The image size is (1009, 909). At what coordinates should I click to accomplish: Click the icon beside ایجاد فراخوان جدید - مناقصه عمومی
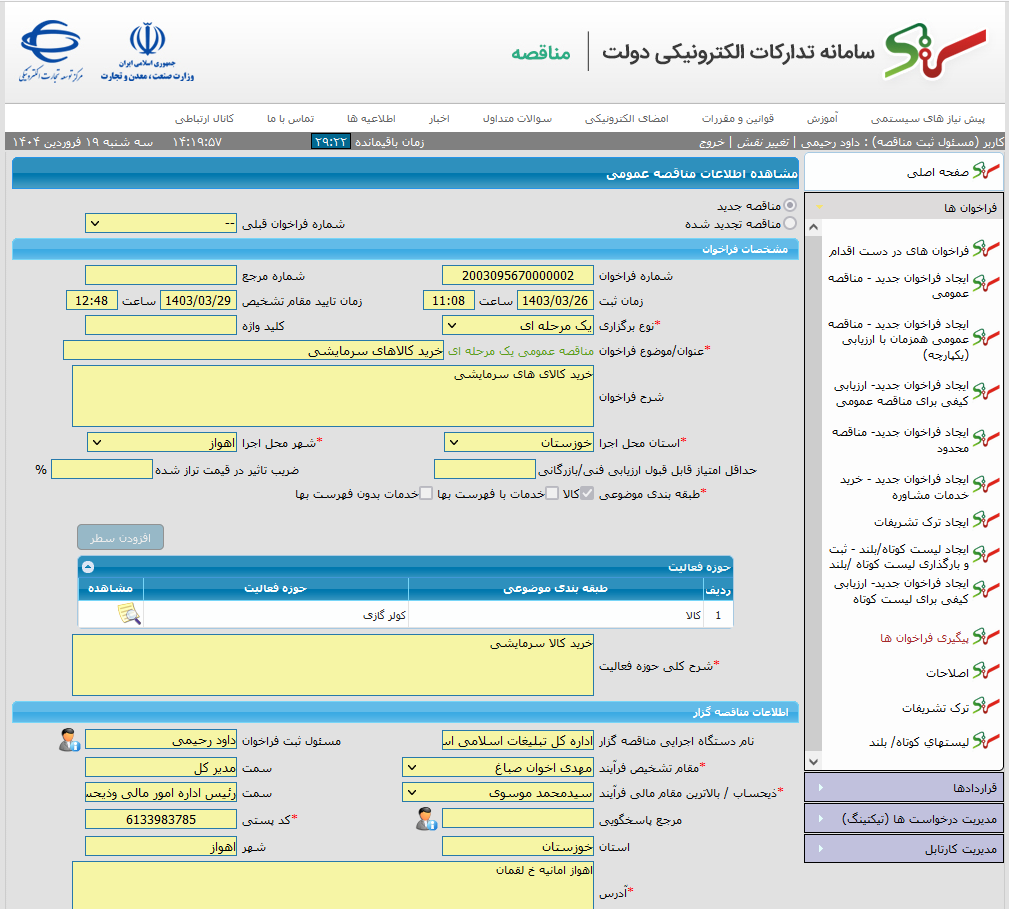(x=986, y=283)
